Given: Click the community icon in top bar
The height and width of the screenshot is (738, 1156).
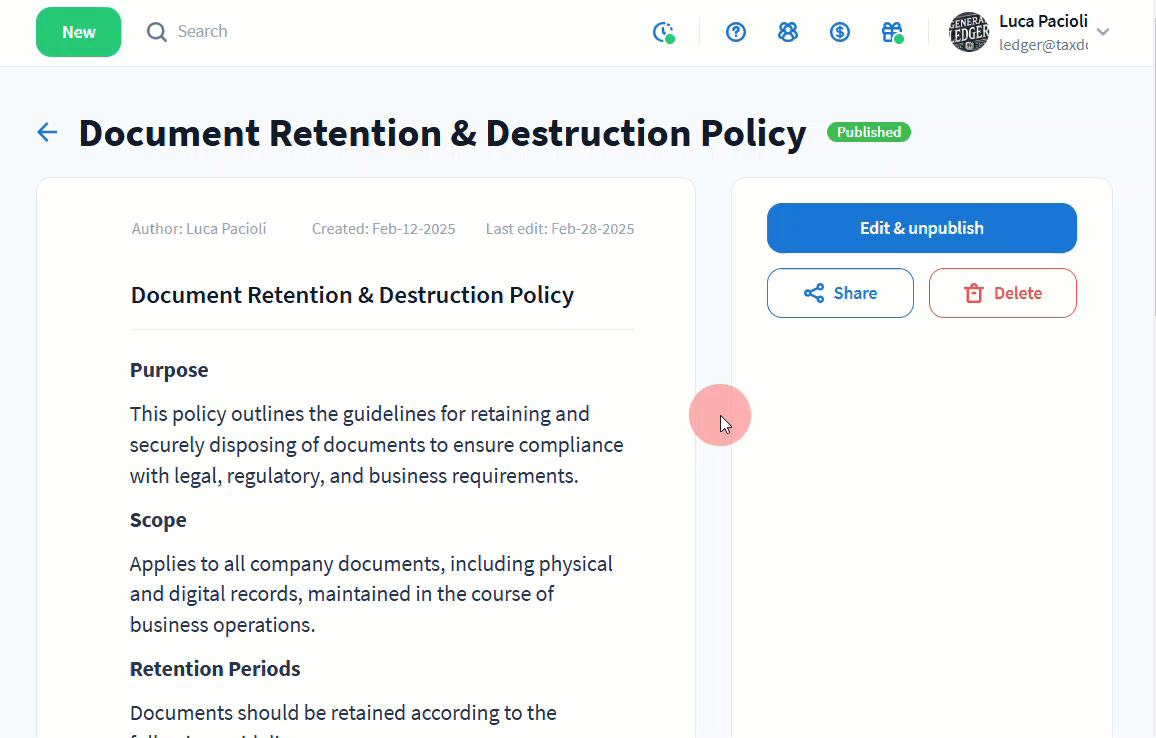Looking at the screenshot, I should click(788, 32).
